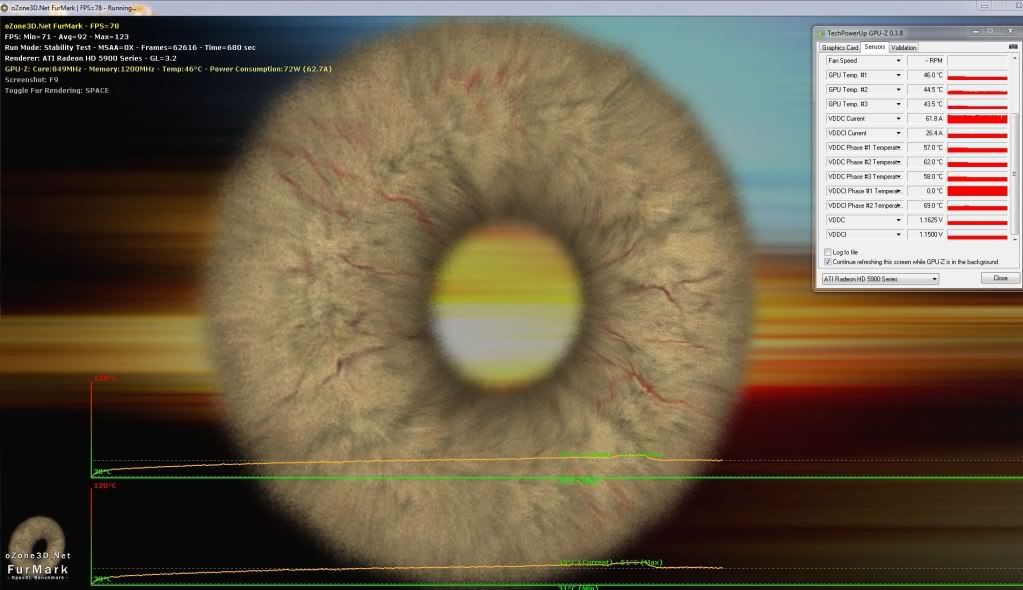Select the Sensors tab
This screenshot has height=590, width=1023.
click(x=874, y=47)
